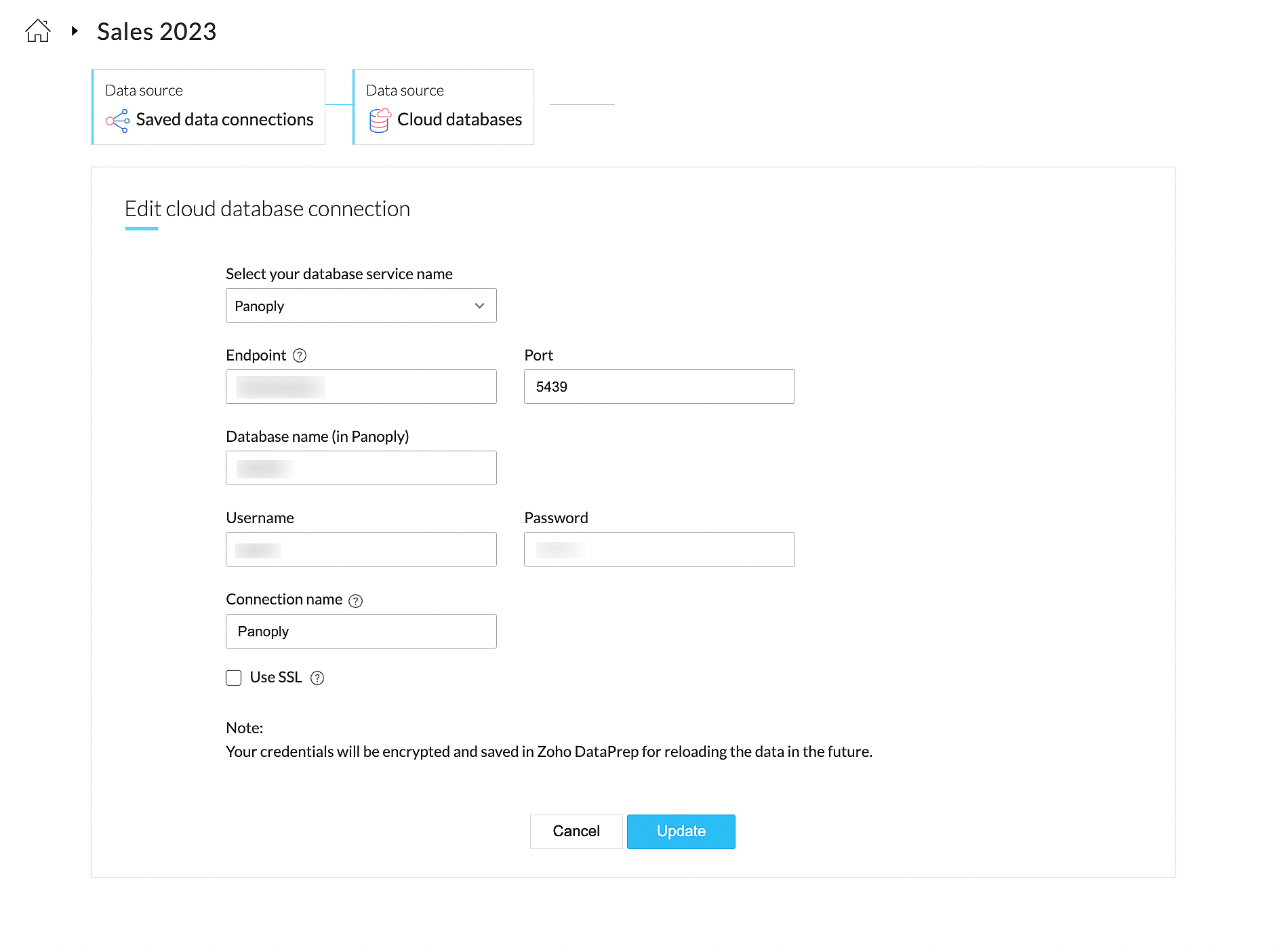Click the Use SSL help icon
Image resolution: width=1288 pixels, height=946 pixels.
coord(317,678)
